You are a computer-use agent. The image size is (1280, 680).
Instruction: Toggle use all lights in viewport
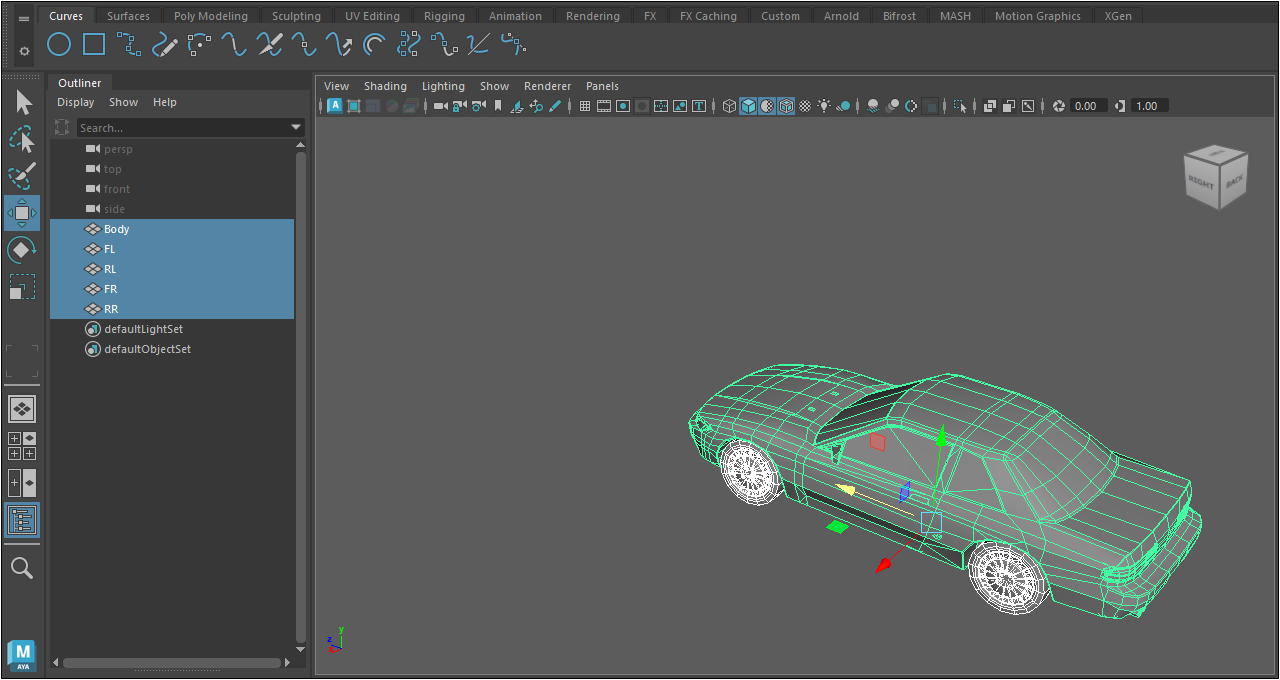point(824,106)
